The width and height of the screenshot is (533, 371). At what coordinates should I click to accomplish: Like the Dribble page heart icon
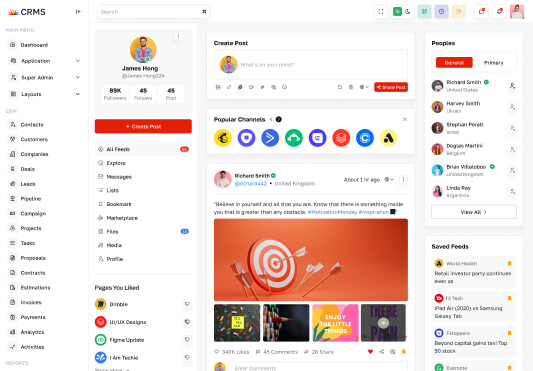click(x=187, y=304)
